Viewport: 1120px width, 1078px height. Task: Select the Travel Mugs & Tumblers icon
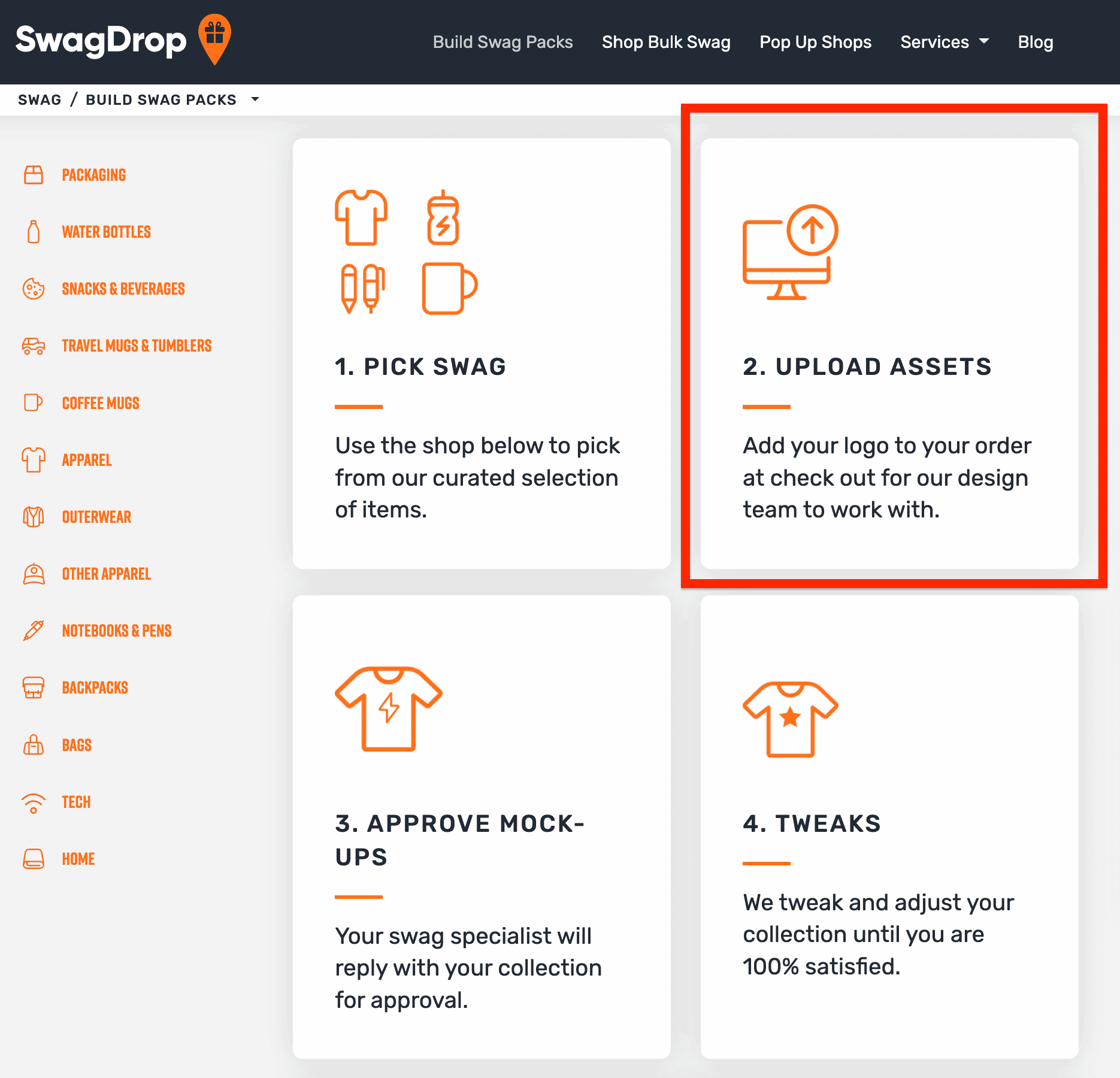pyautogui.click(x=34, y=346)
